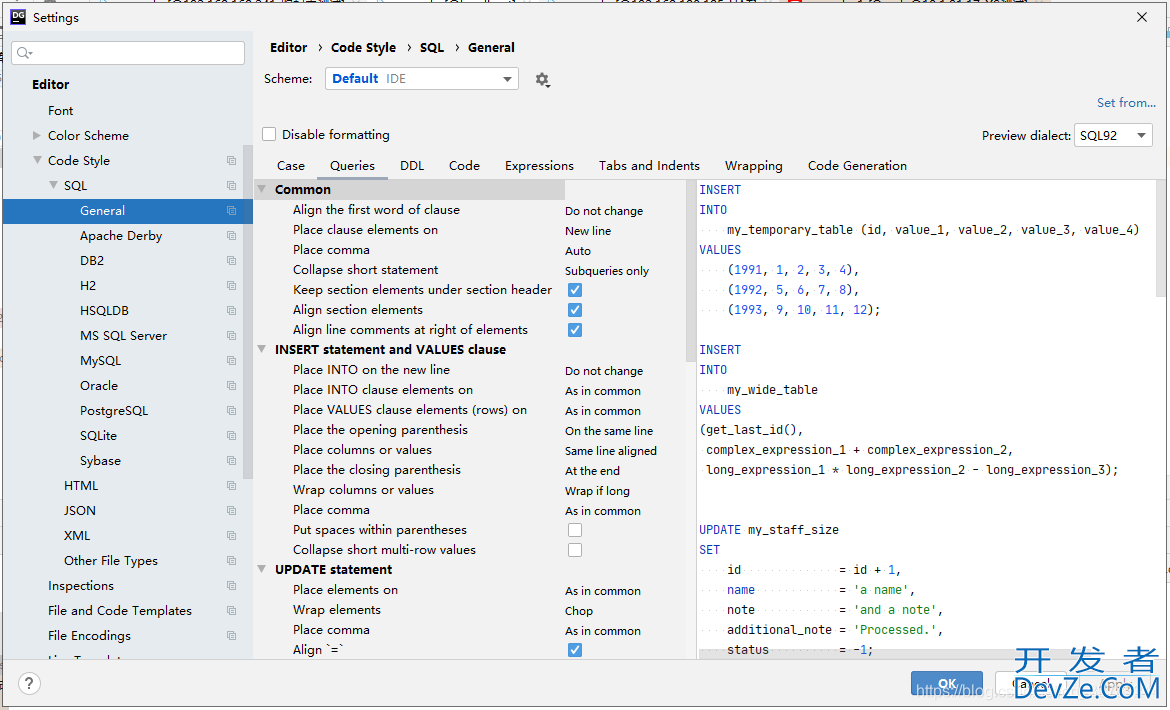The height and width of the screenshot is (710, 1170).
Task: Click the DataGrip logo in title bar
Action: coord(18,17)
